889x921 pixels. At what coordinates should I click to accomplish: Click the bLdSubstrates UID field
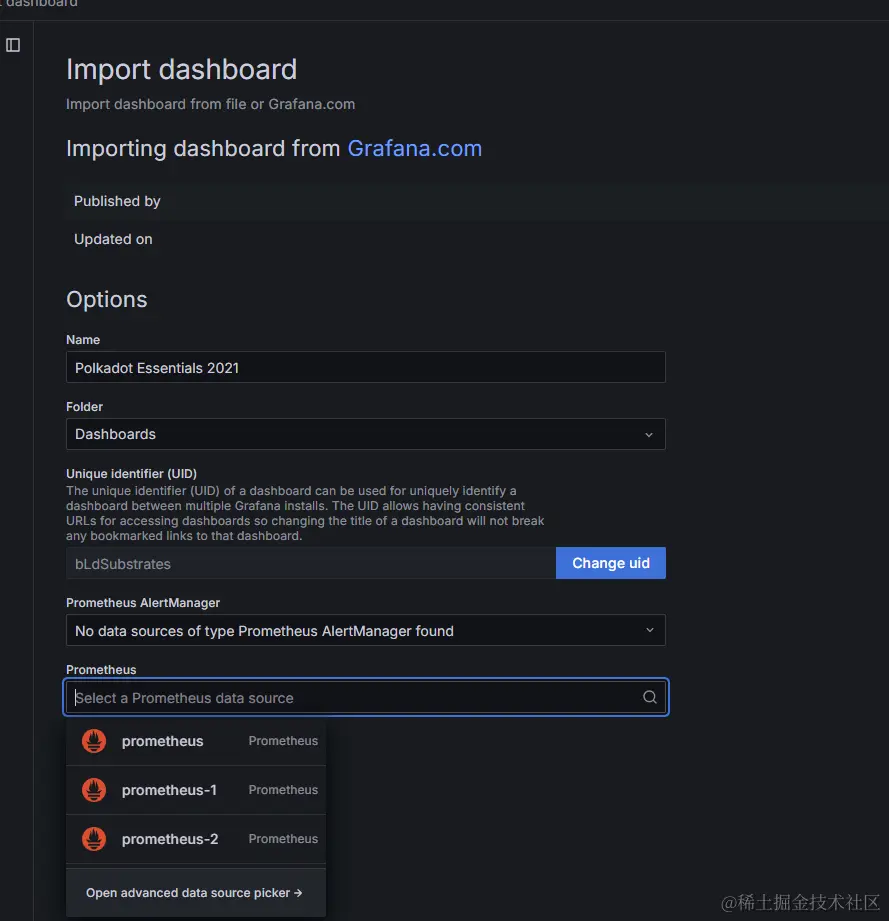pyautogui.click(x=311, y=564)
